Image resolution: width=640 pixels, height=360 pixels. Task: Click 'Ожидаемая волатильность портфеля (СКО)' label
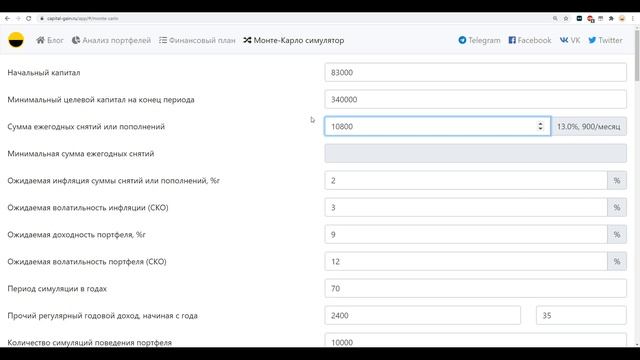pyautogui.click(x=87, y=262)
